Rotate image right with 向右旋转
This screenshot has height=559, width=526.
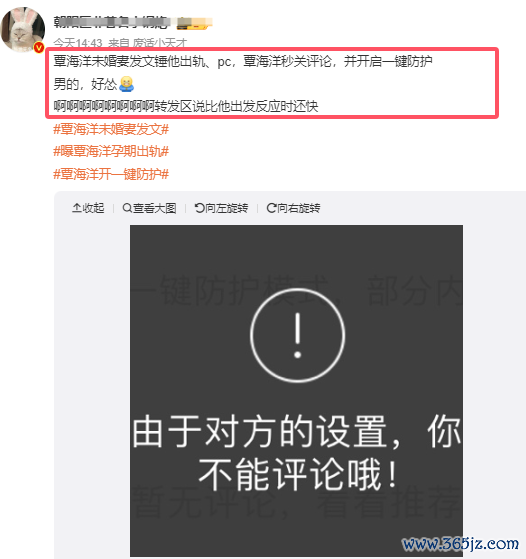click(293, 208)
